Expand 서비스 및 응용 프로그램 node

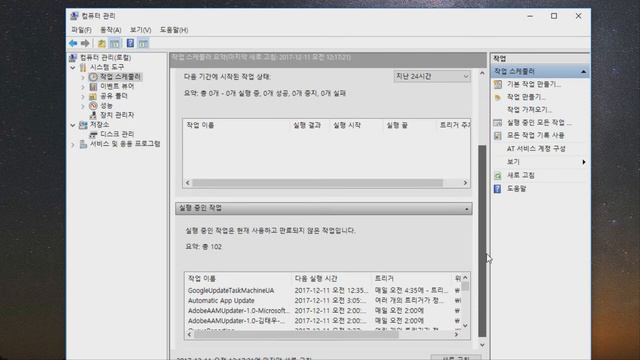(73, 144)
